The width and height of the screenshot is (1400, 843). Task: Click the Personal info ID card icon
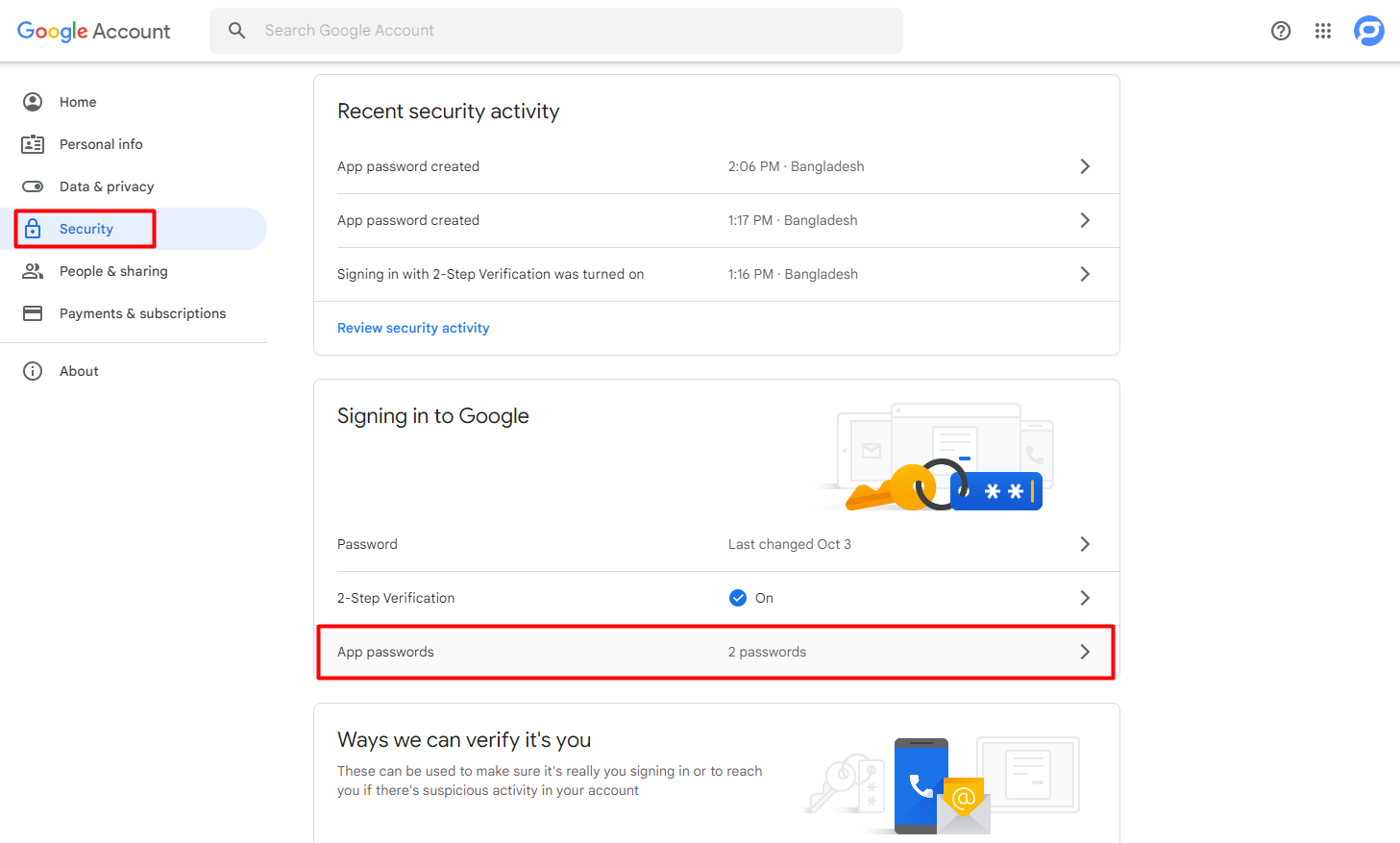click(x=33, y=144)
